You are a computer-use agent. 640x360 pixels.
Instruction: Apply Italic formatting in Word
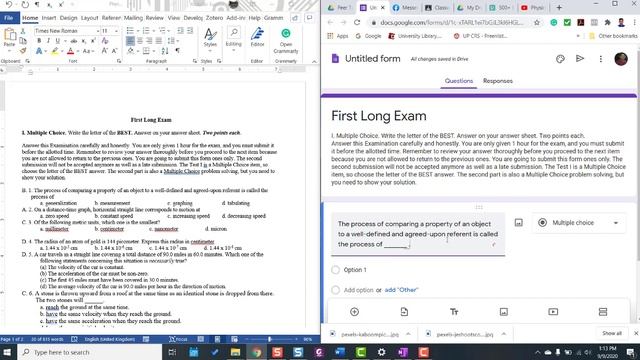click(x=48, y=41)
